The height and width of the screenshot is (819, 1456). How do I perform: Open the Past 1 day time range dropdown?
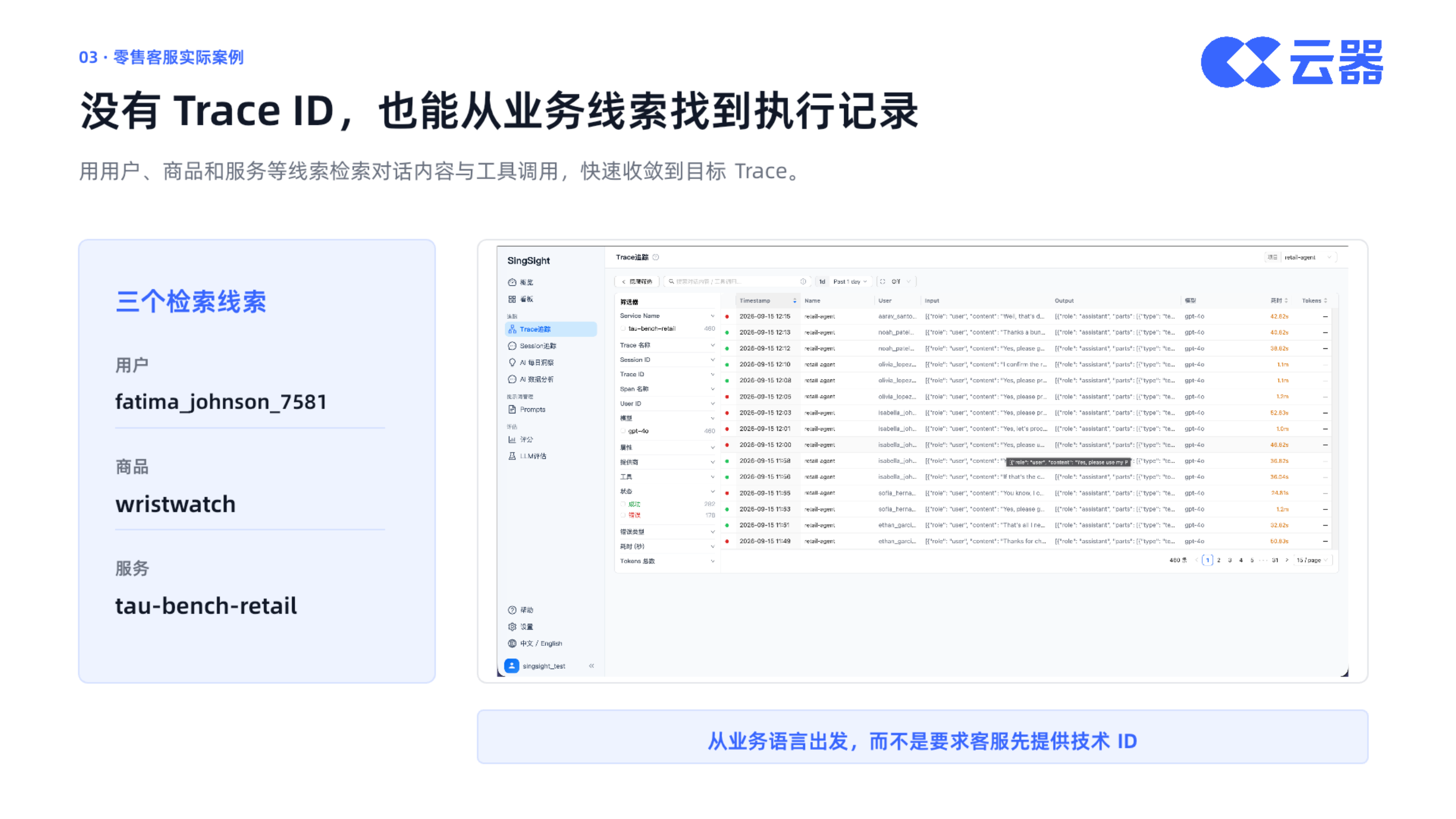click(x=849, y=282)
